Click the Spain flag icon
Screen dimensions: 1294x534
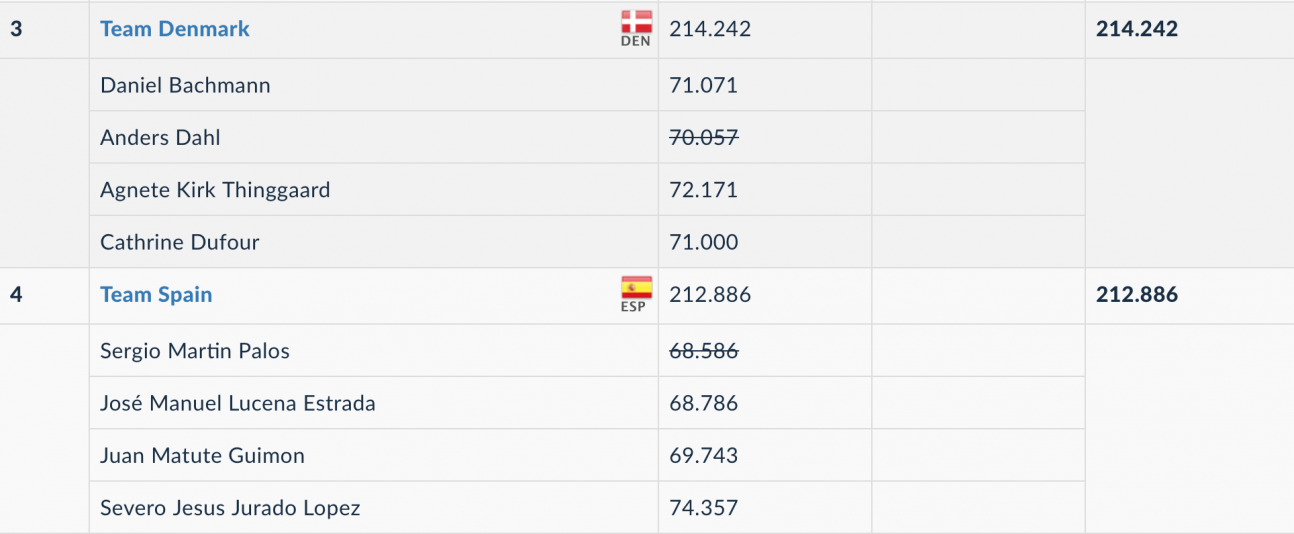pos(636,289)
